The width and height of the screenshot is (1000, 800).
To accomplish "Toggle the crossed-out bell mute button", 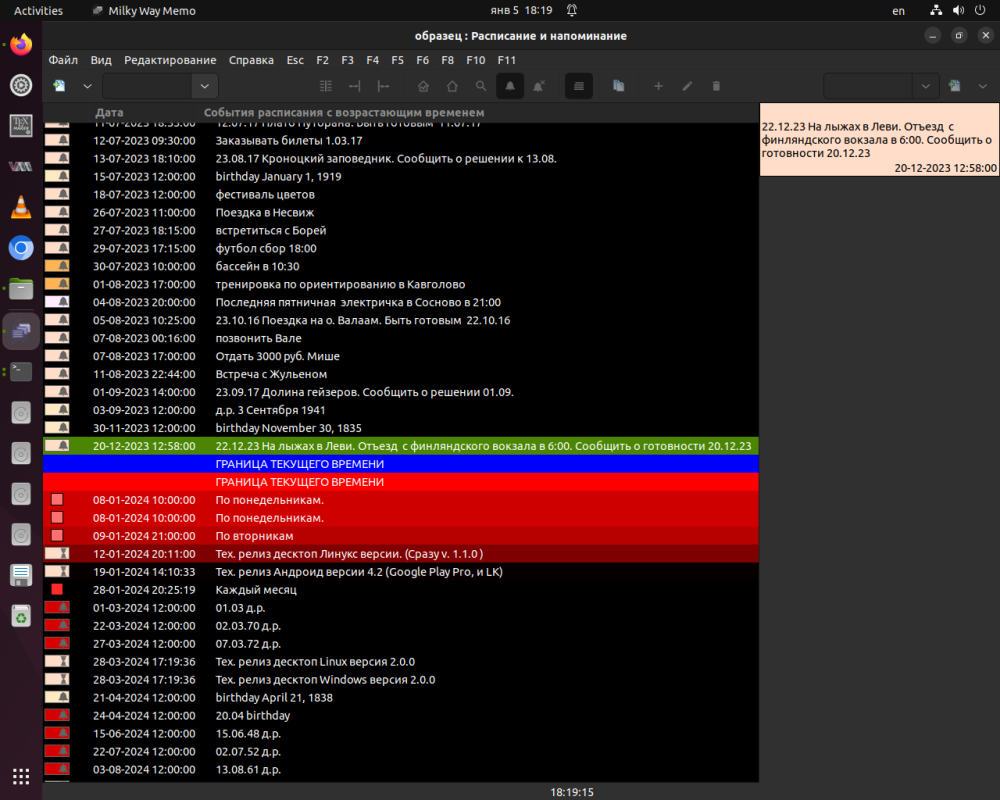I will click(539, 86).
